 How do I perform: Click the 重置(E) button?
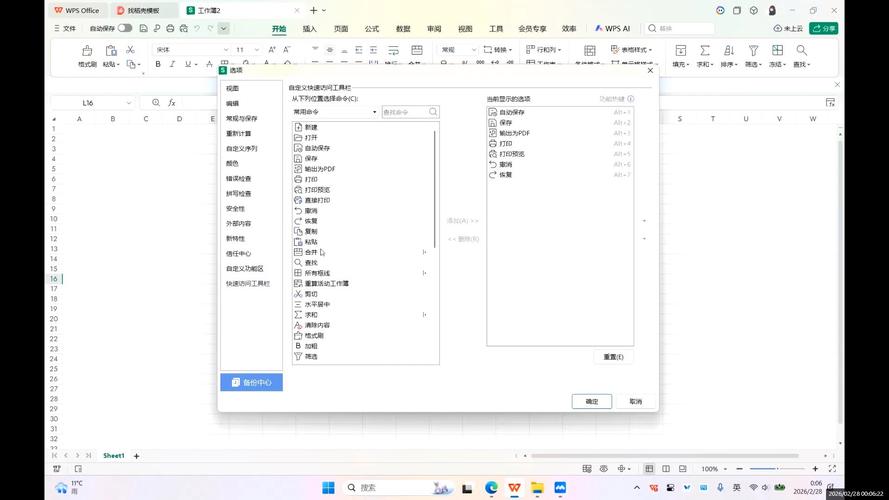click(x=613, y=357)
